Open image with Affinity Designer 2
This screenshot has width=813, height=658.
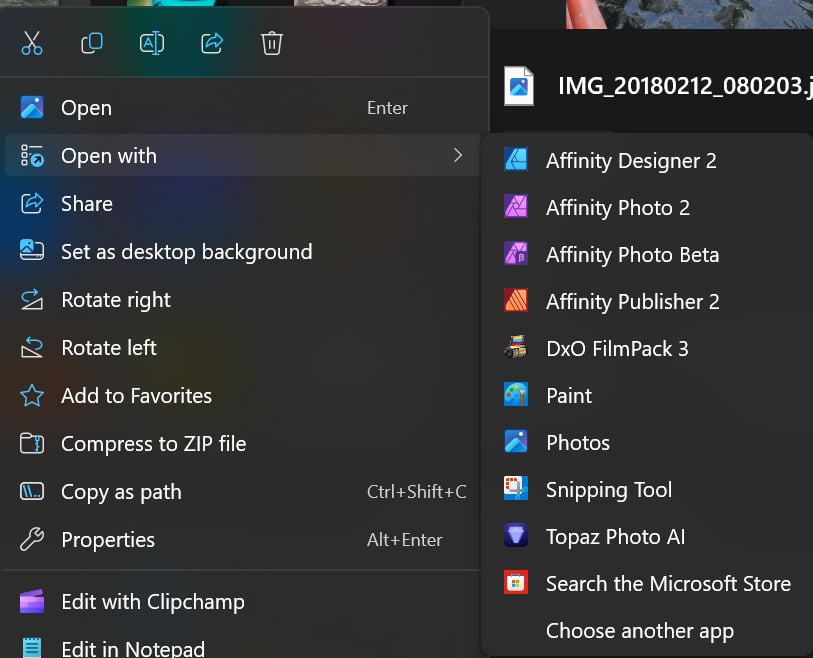630,161
